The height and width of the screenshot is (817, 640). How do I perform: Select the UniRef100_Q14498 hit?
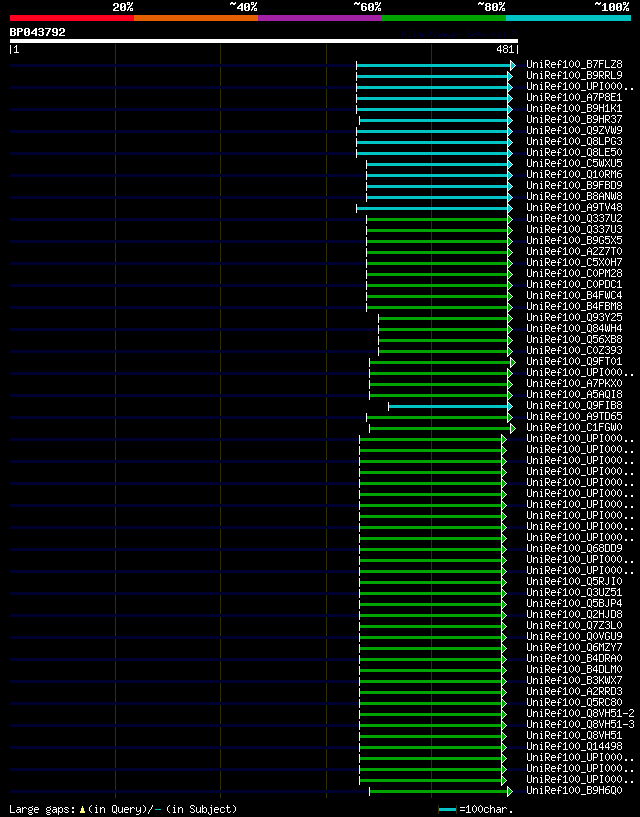pos(574,746)
